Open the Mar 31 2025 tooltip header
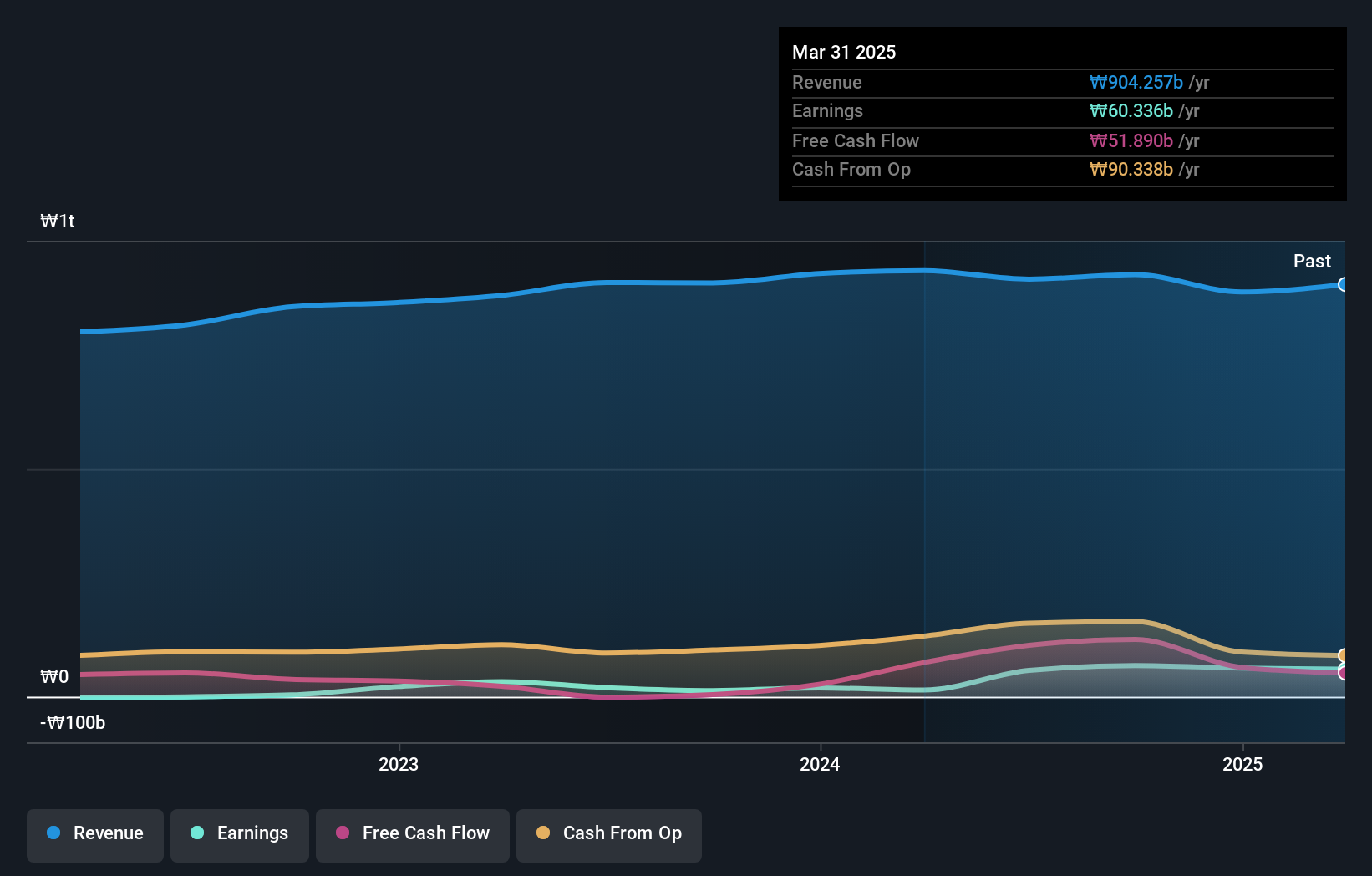Viewport: 1372px width, 876px height. click(x=844, y=52)
